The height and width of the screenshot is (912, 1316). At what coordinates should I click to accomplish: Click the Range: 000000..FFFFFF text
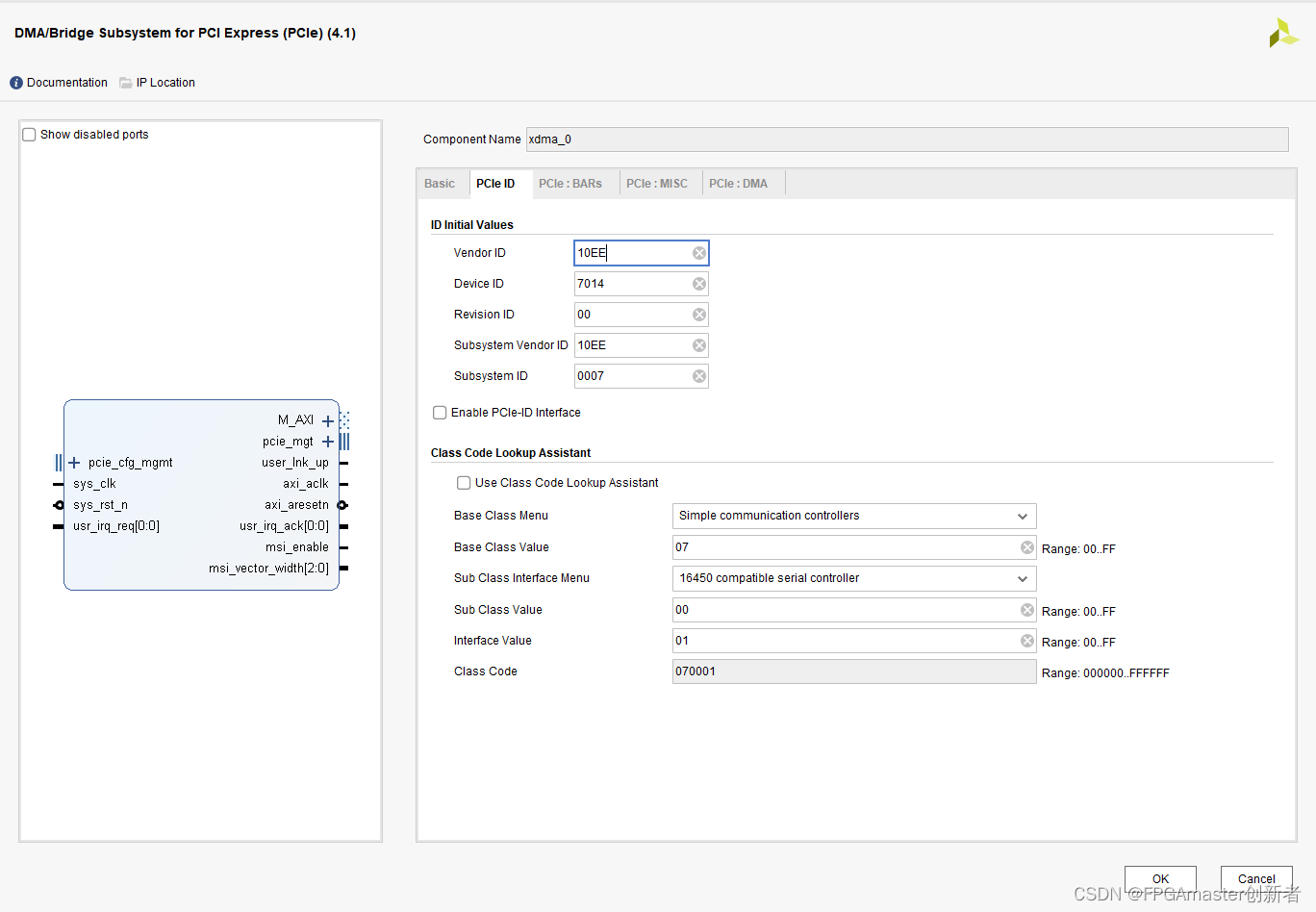coord(1105,673)
